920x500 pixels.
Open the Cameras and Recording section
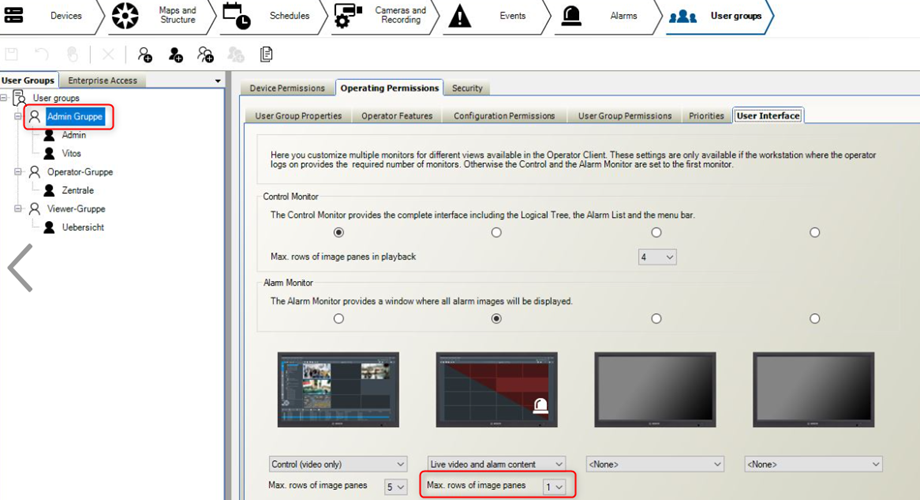[348, 16]
